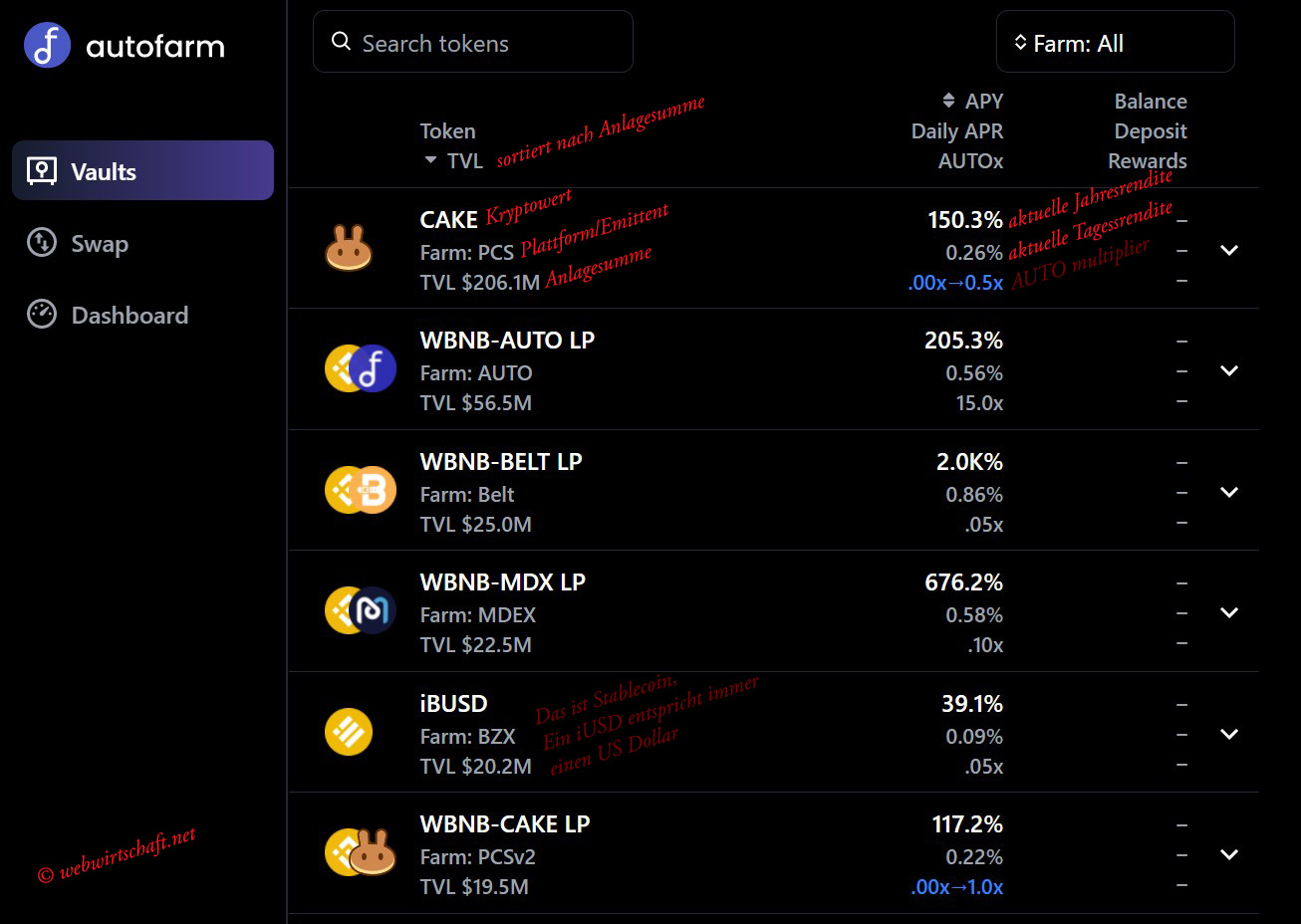Viewport: 1301px width, 924px height.
Task: Expand the WBNB-BELT LP vault row
Action: click(x=1229, y=492)
